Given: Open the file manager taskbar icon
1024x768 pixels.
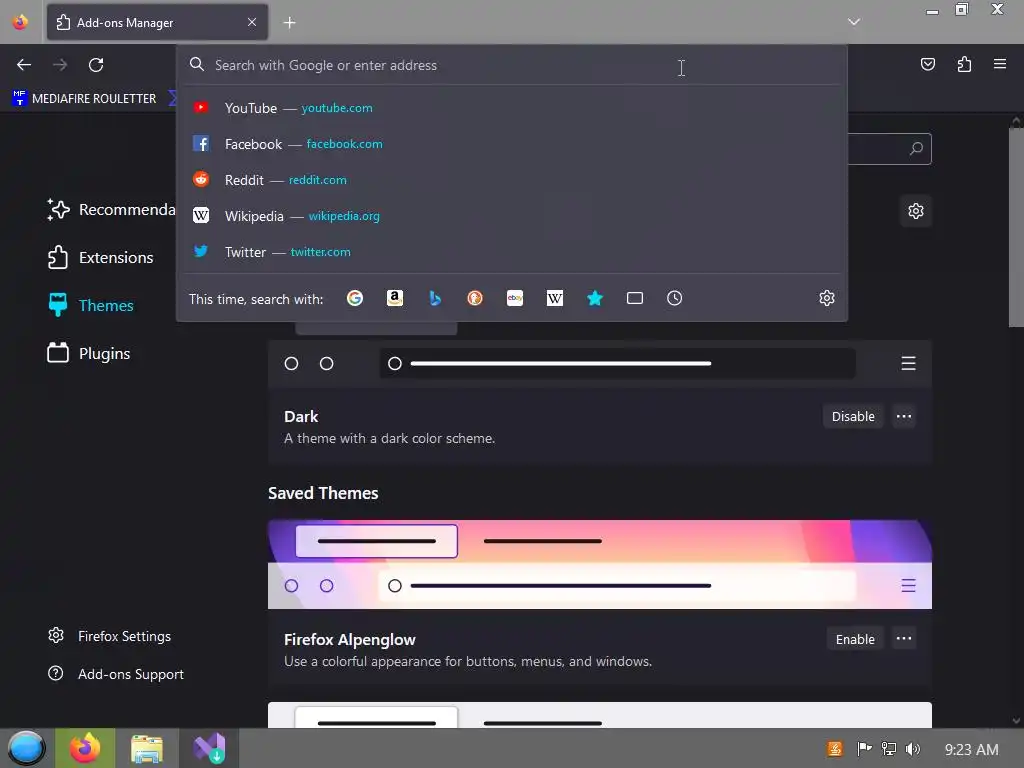Looking at the screenshot, I should pyautogui.click(x=147, y=748).
